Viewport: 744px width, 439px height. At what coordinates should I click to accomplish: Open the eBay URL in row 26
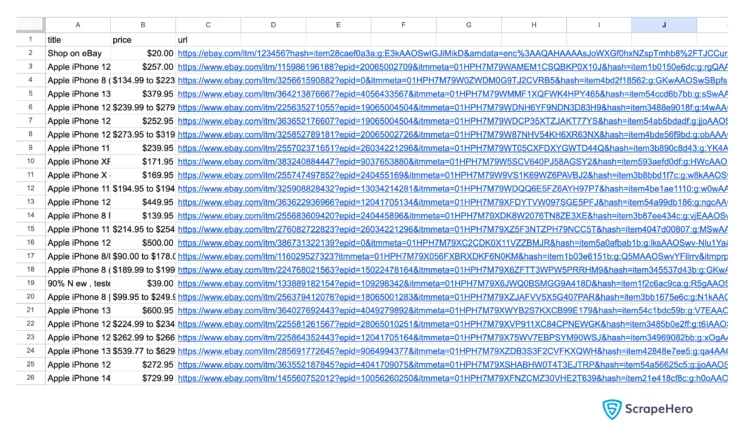tap(452, 378)
